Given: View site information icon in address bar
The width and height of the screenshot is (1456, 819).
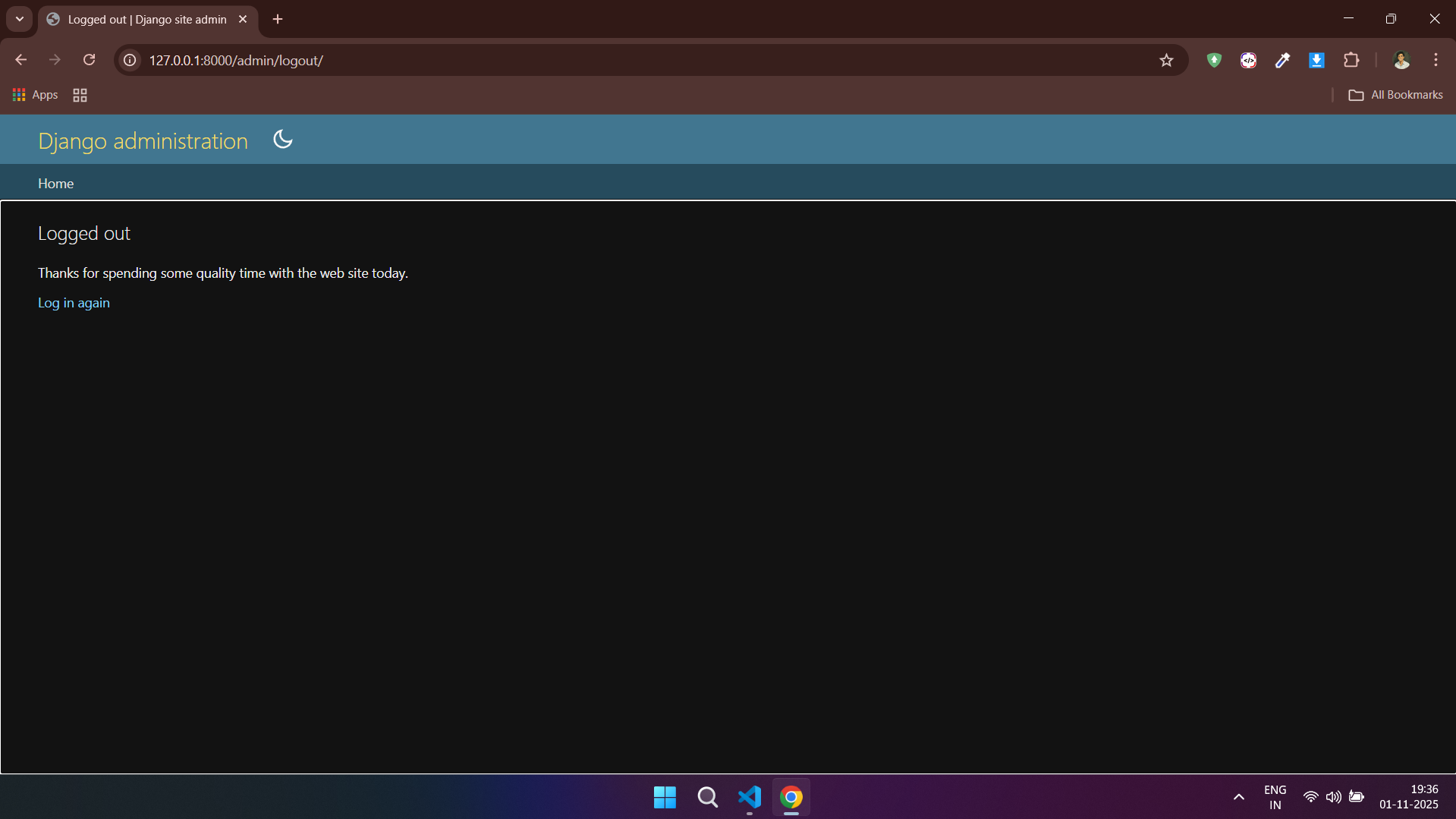Looking at the screenshot, I should [130, 60].
